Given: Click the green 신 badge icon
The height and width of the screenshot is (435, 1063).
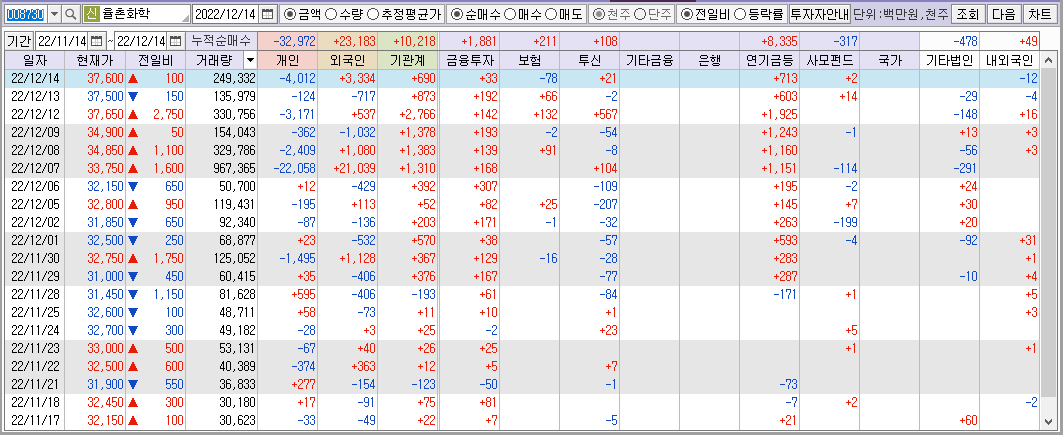Looking at the screenshot, I should [x=92, y=14].
